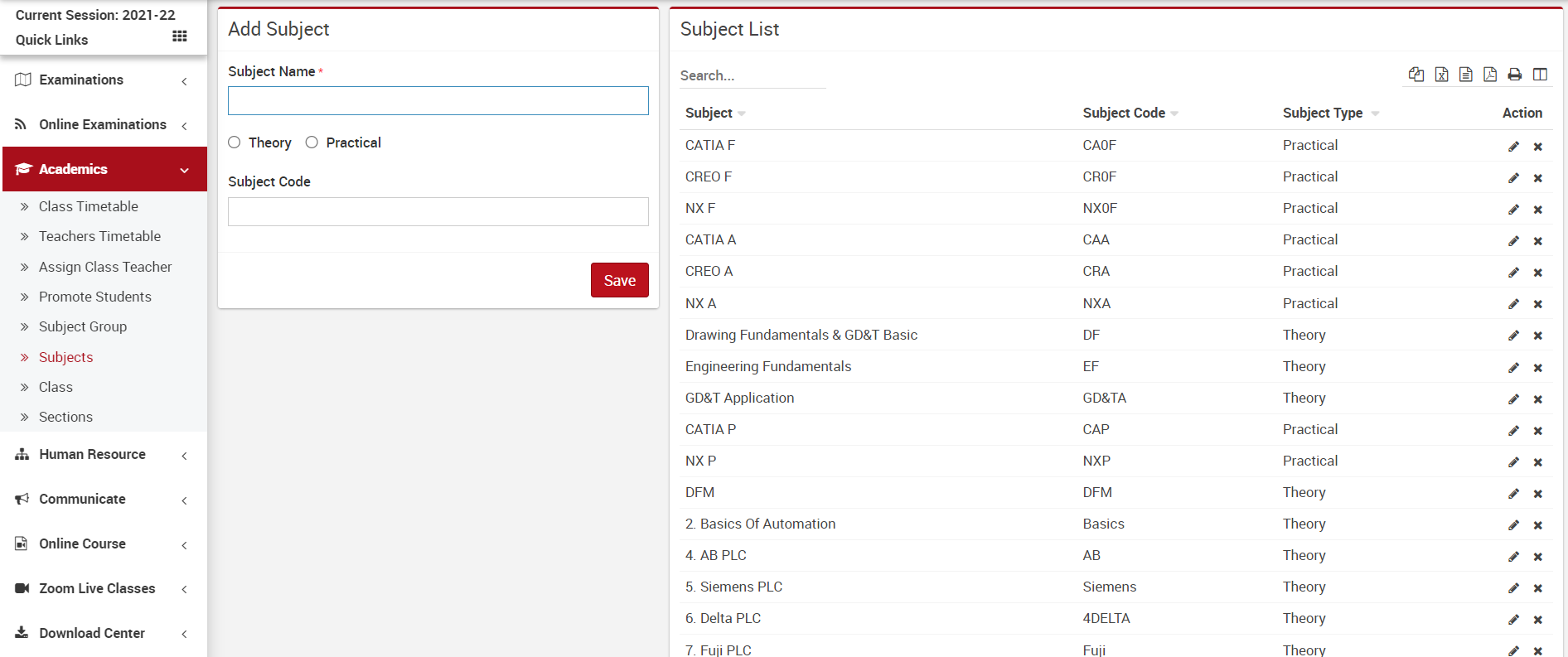Export subject list to Excel
Image resolution: width=1568 pixels, height=657 pixels.
(1441, 75)
